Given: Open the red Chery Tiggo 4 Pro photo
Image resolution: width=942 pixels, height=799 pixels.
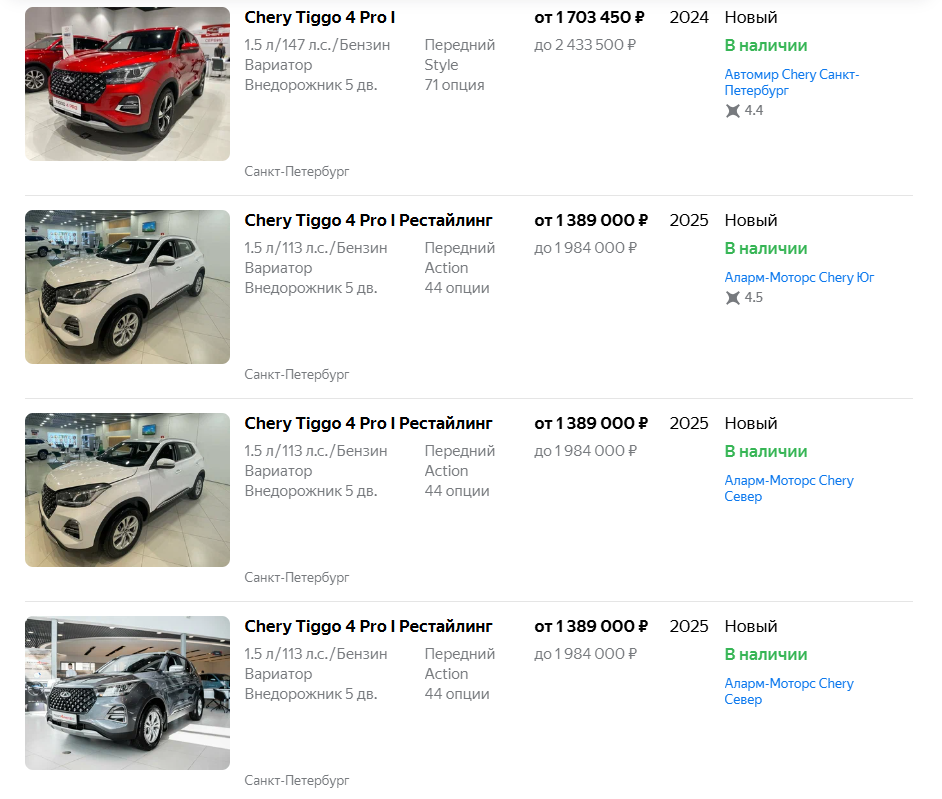Looking at the screenshot, I should (x=127, y=84).
